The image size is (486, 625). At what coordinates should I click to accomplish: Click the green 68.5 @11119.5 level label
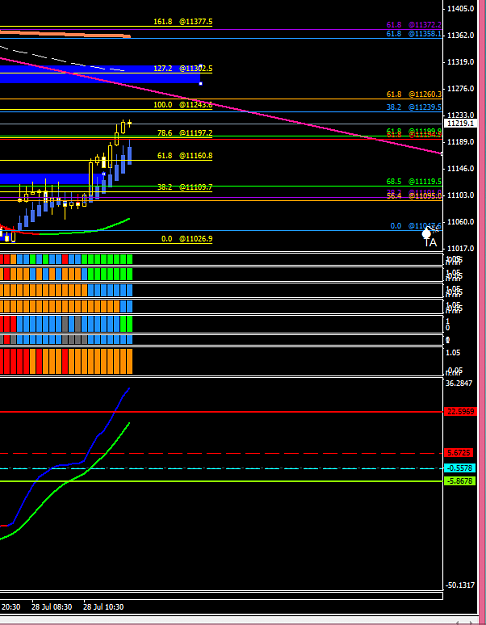pyautogui.click(x=414, y=181)
